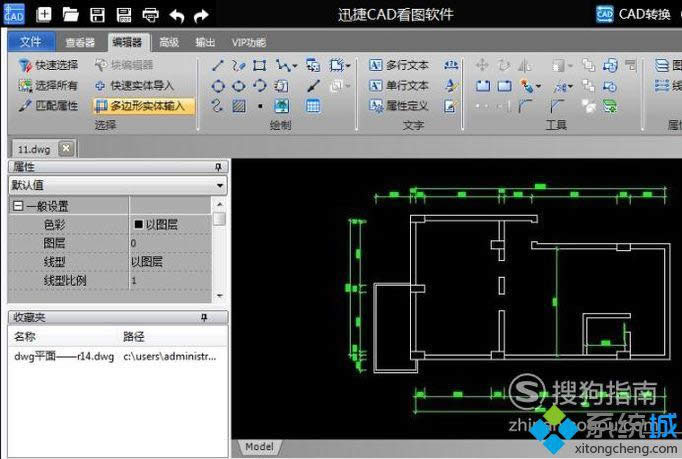The height and width of the screenshot is (459, 682).
Task: Click the Save As icon in title bar
Action: tap(124, 15)
